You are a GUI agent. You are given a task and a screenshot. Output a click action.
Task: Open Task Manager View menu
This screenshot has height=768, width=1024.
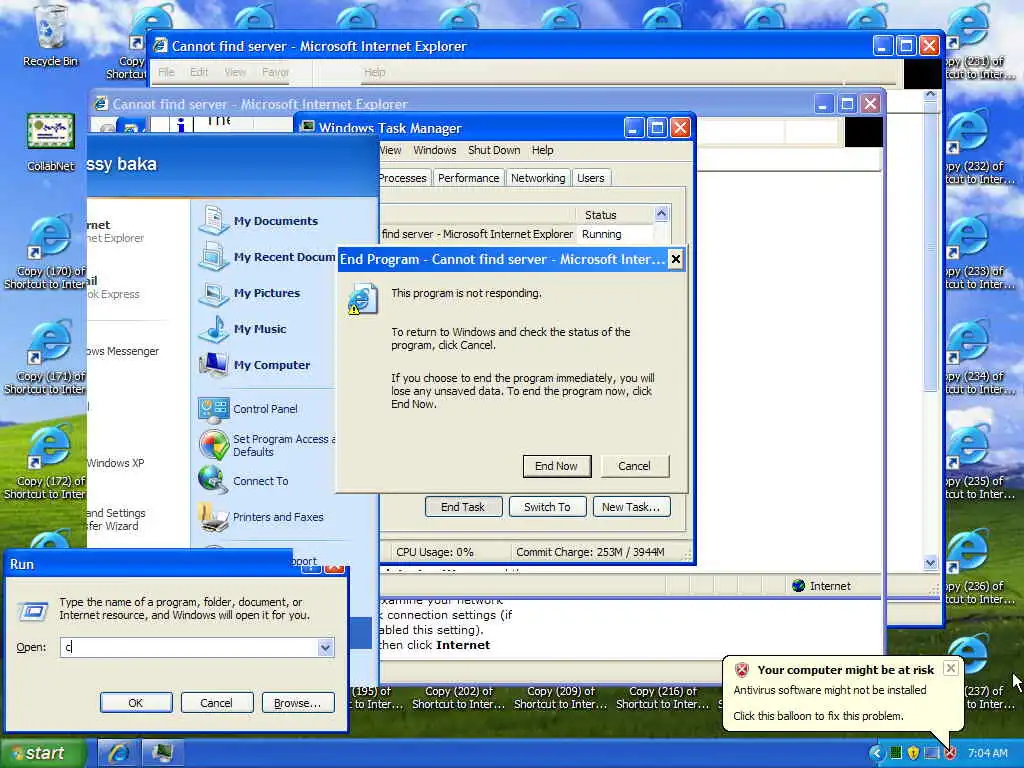coord(391,150)
